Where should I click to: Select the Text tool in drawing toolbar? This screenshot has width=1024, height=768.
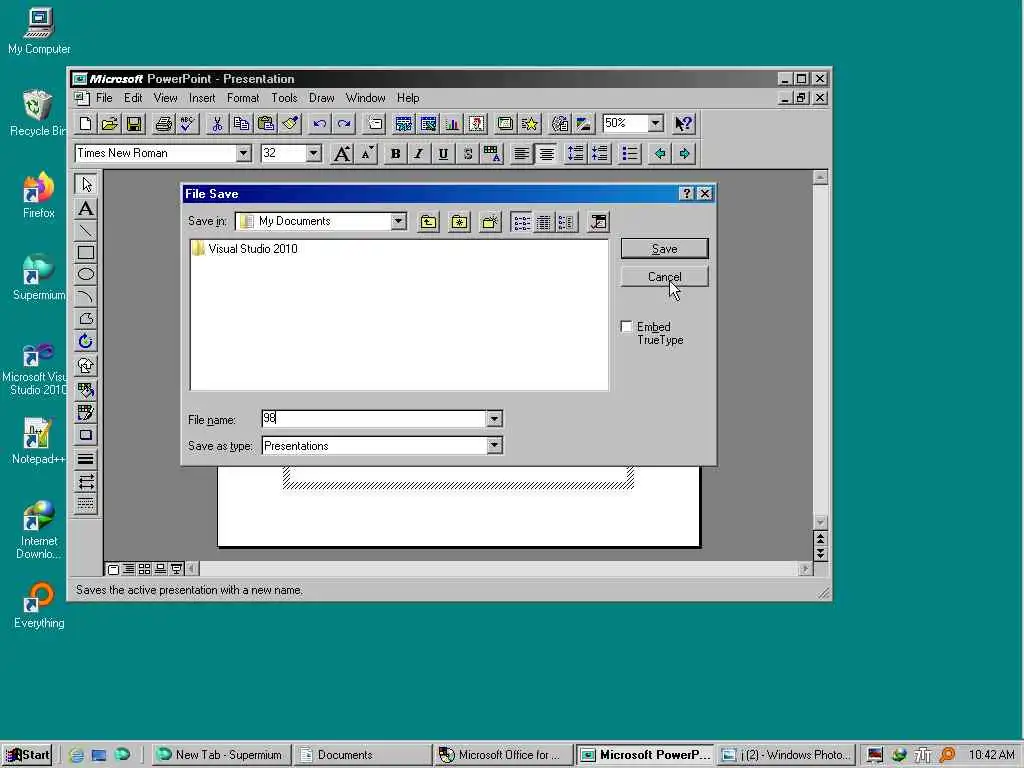pyautogui.click(x=86, y=209)
